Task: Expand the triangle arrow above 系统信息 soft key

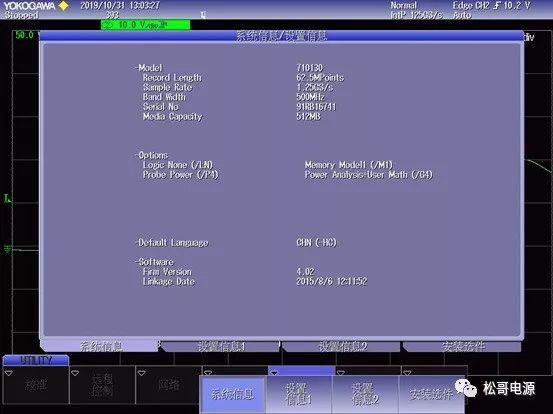Action: [208, 373]
